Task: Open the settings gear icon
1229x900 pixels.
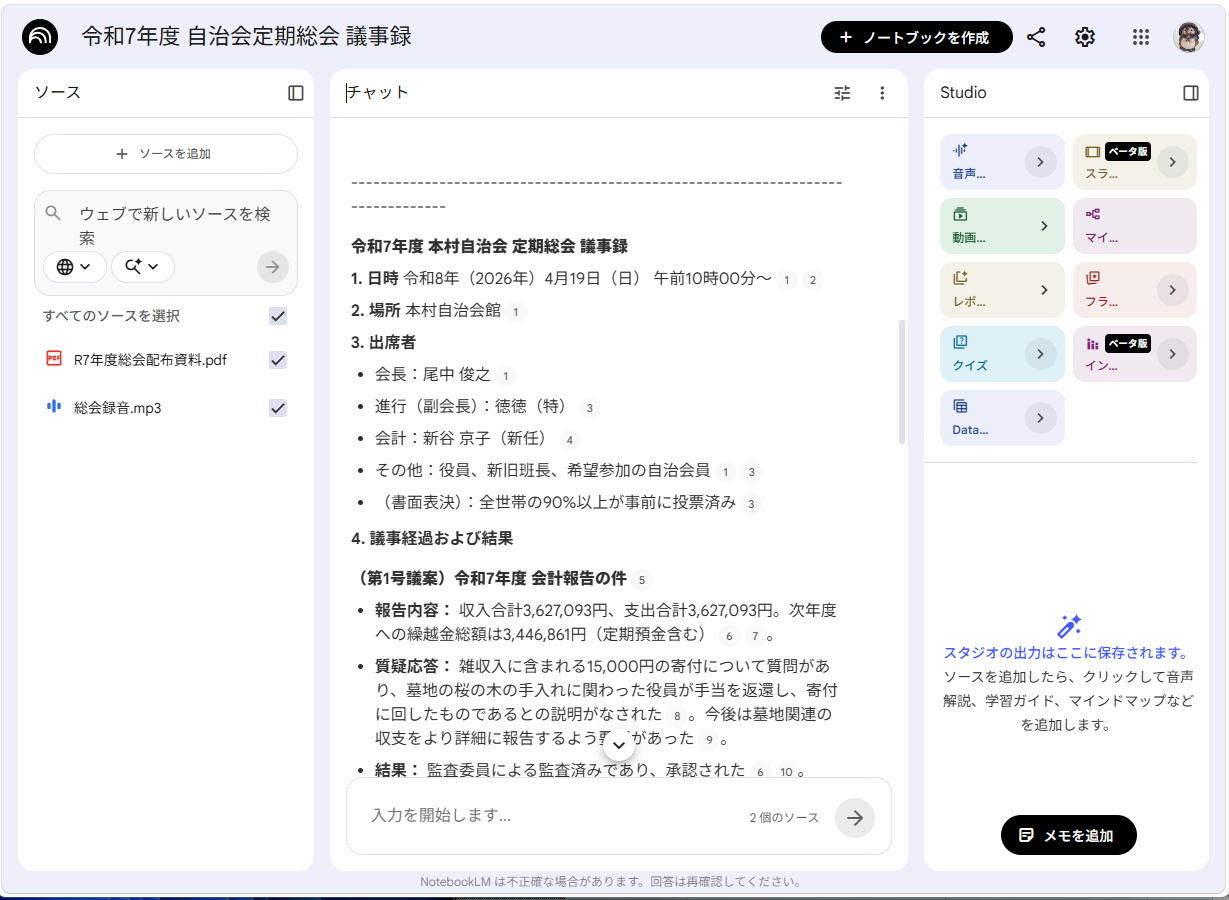Action: click(x=1085, y=37)
